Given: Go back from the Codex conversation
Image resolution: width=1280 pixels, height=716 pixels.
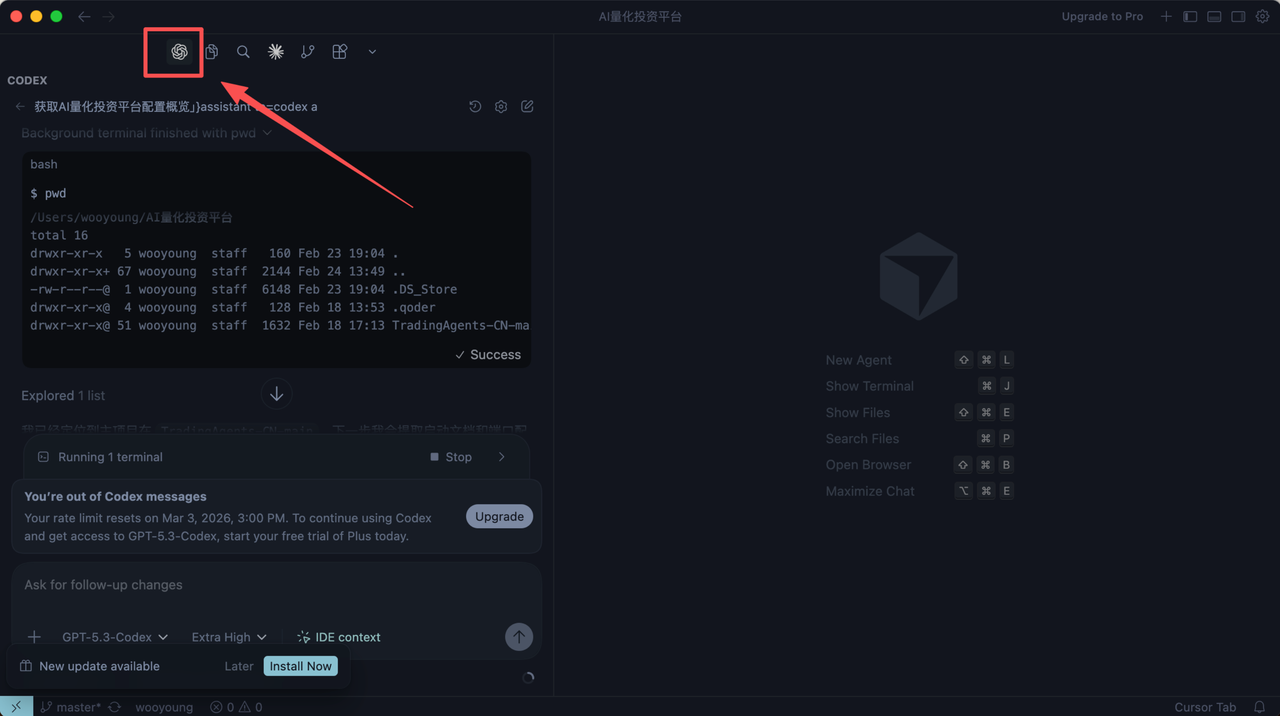Looking at the screenshot, I should 20,106.
